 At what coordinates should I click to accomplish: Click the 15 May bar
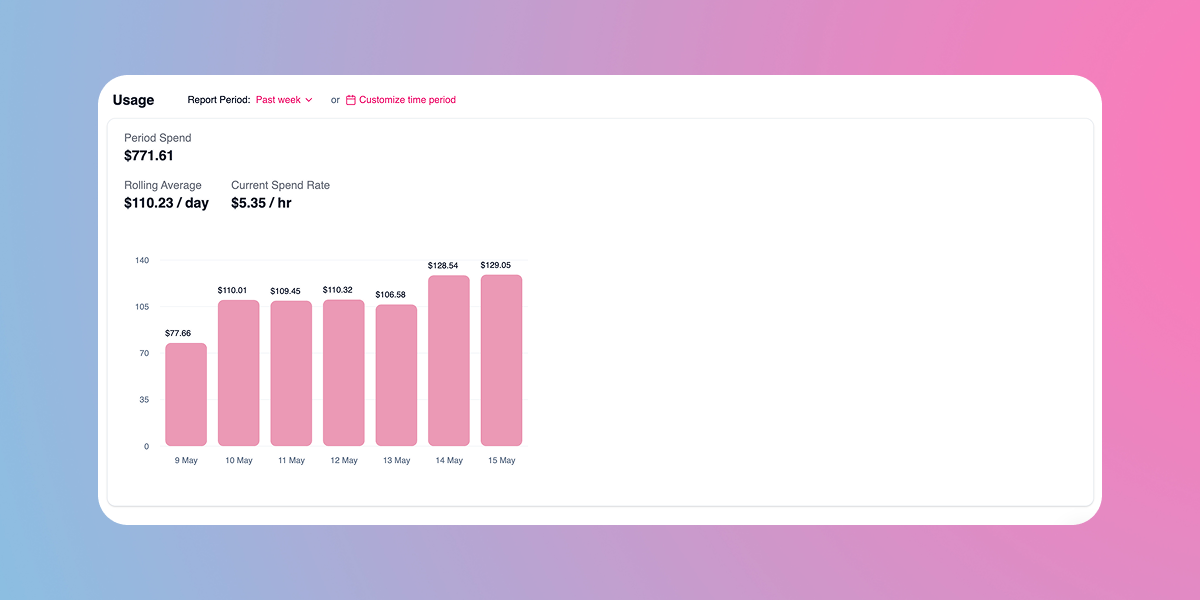[x=501, y=360]
